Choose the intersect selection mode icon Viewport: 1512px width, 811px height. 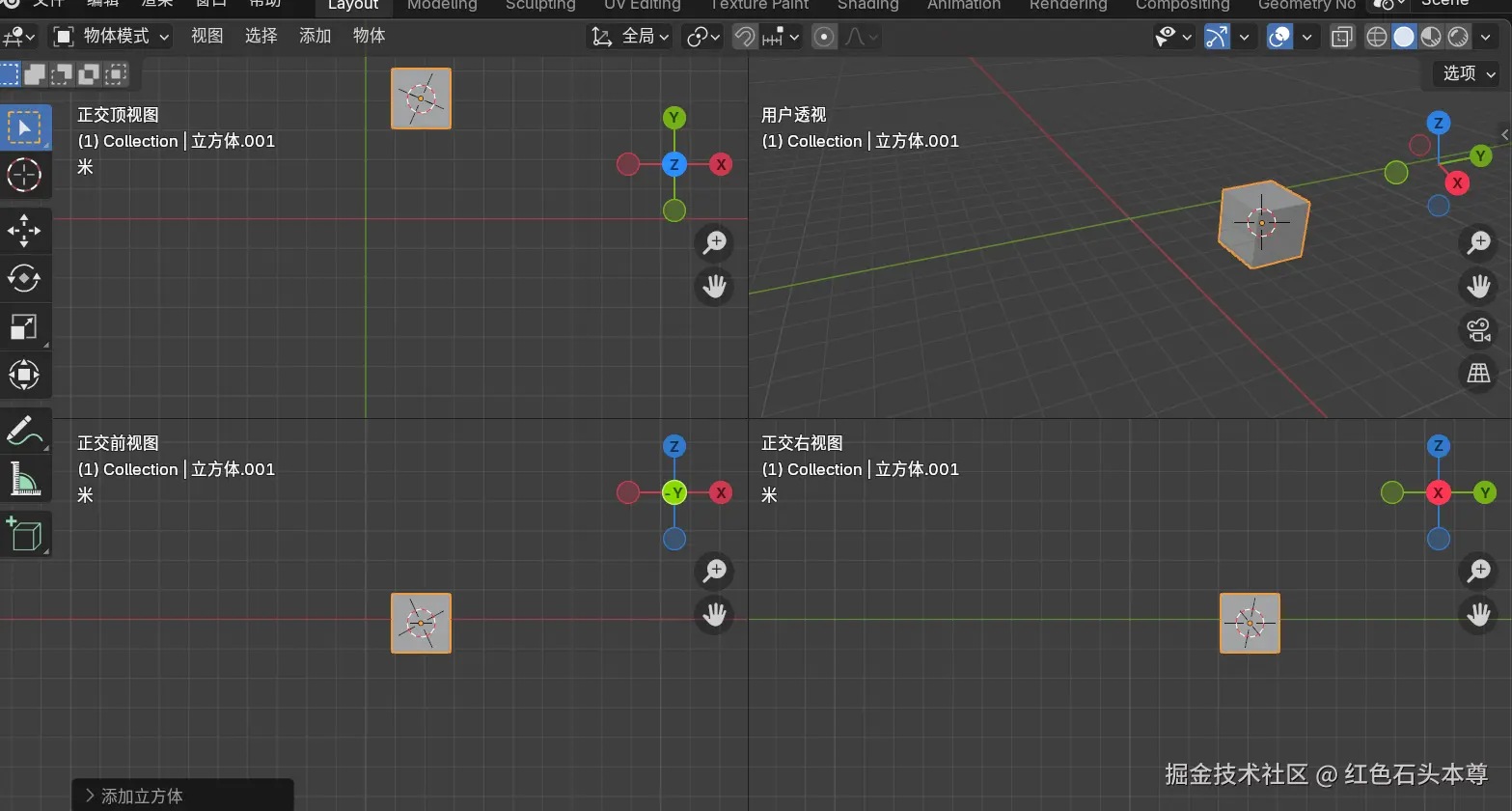tap(116, 73)
